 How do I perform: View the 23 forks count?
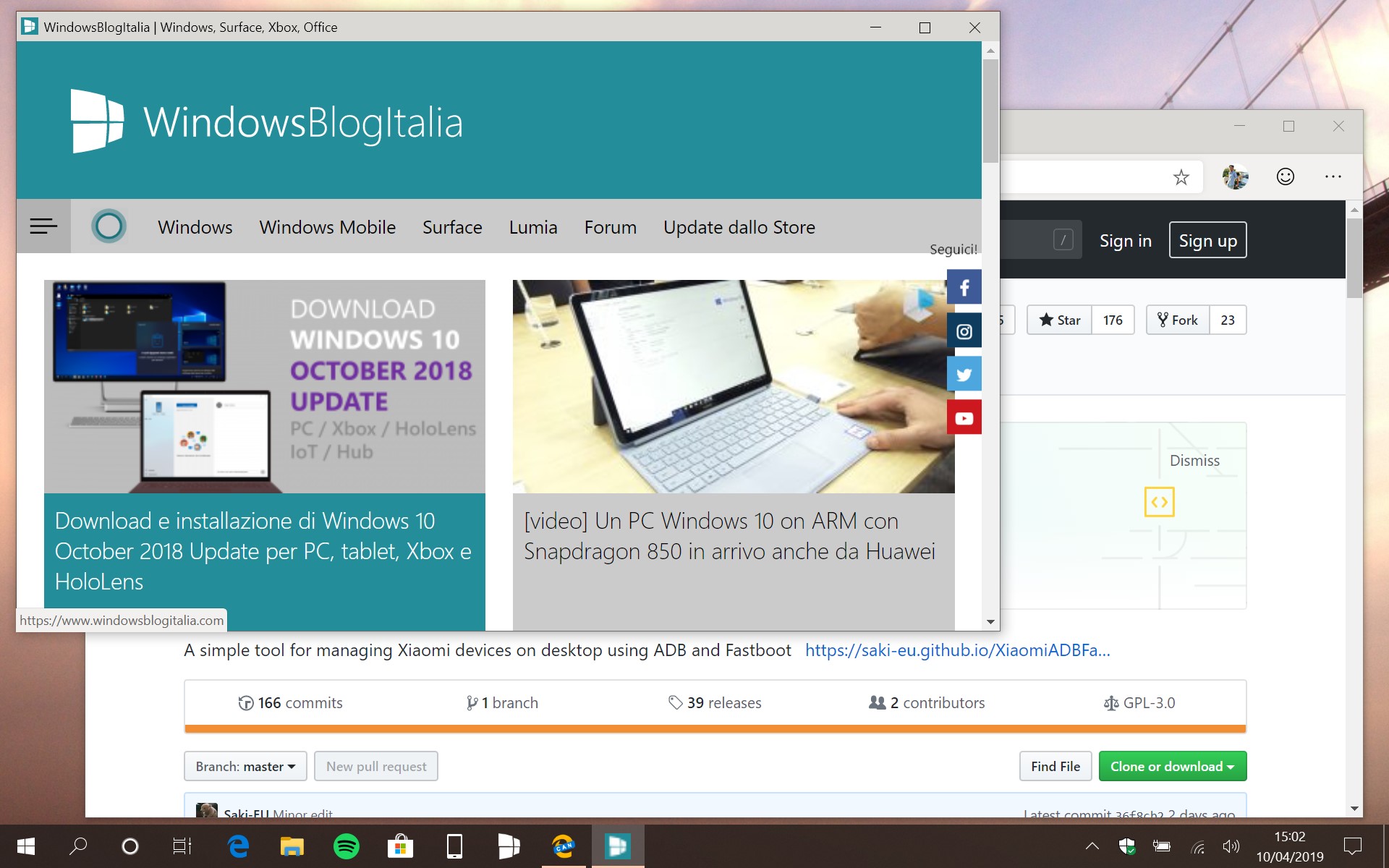point(1228,320)
